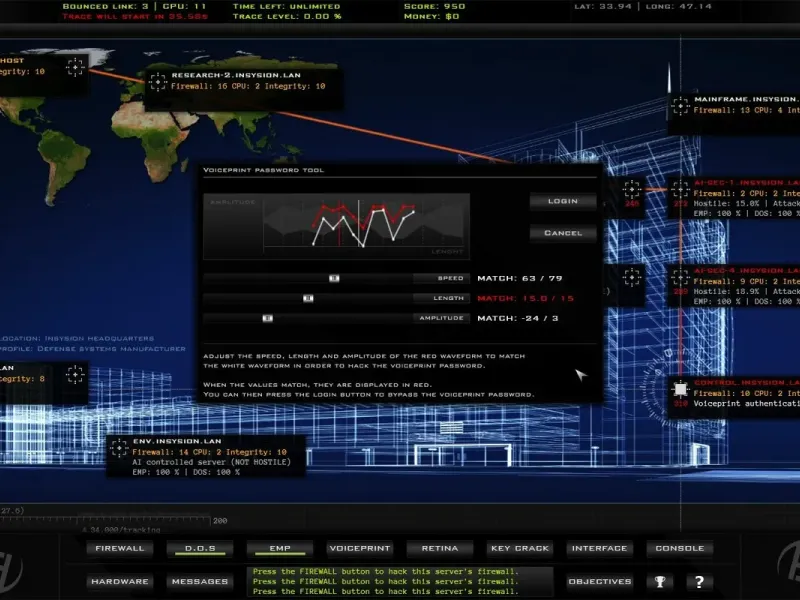The image size is (800, 600).
Task: Click 'AI controlled server (NOT HOSTILE)' text
Action: 211,462
